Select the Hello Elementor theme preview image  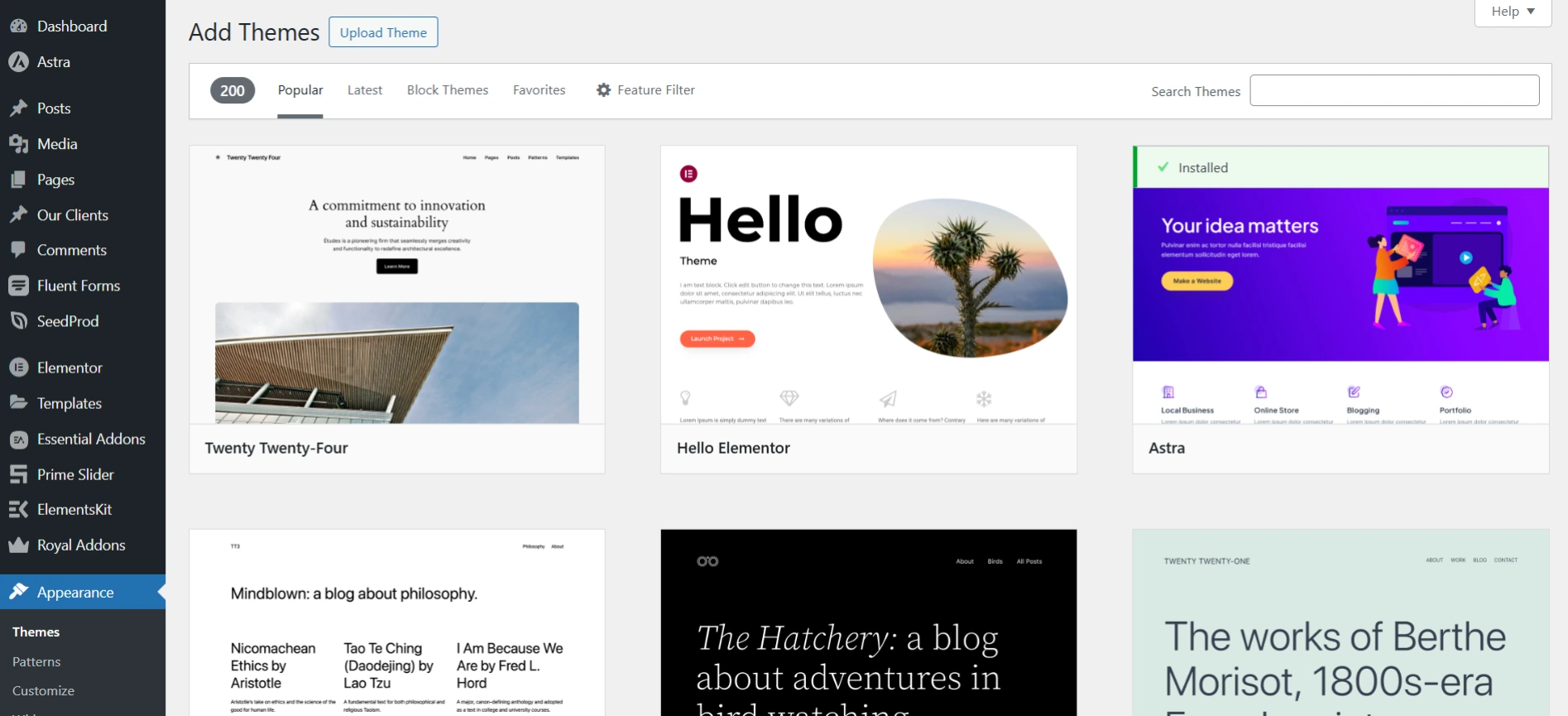869,285
